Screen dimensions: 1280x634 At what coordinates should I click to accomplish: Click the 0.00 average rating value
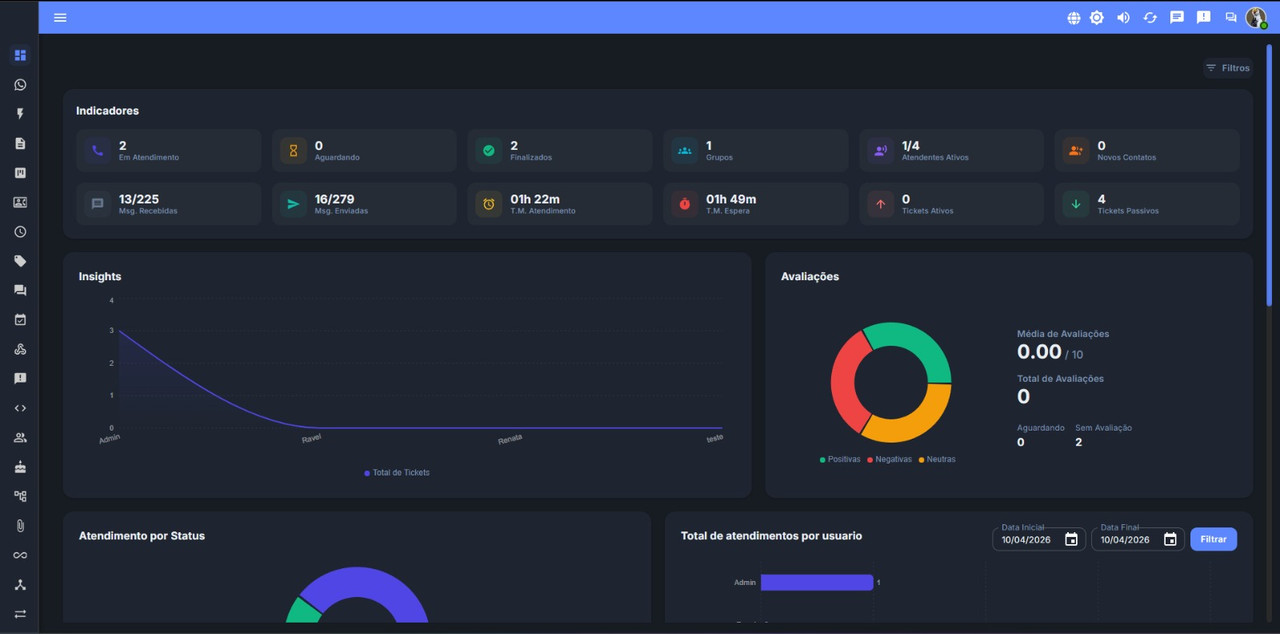pyautogui.click(x=1039, y=352)
